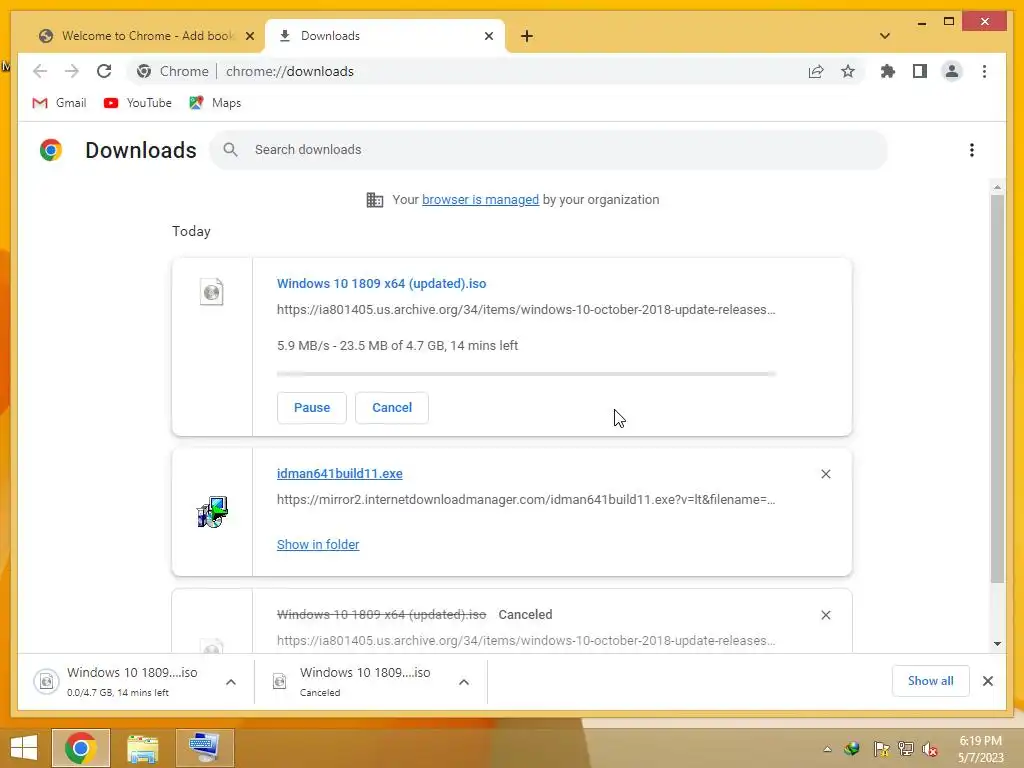Click the share page icon in address bar
The height and width of the screenshot is (768, 1024).
click(x=816, y=71)
